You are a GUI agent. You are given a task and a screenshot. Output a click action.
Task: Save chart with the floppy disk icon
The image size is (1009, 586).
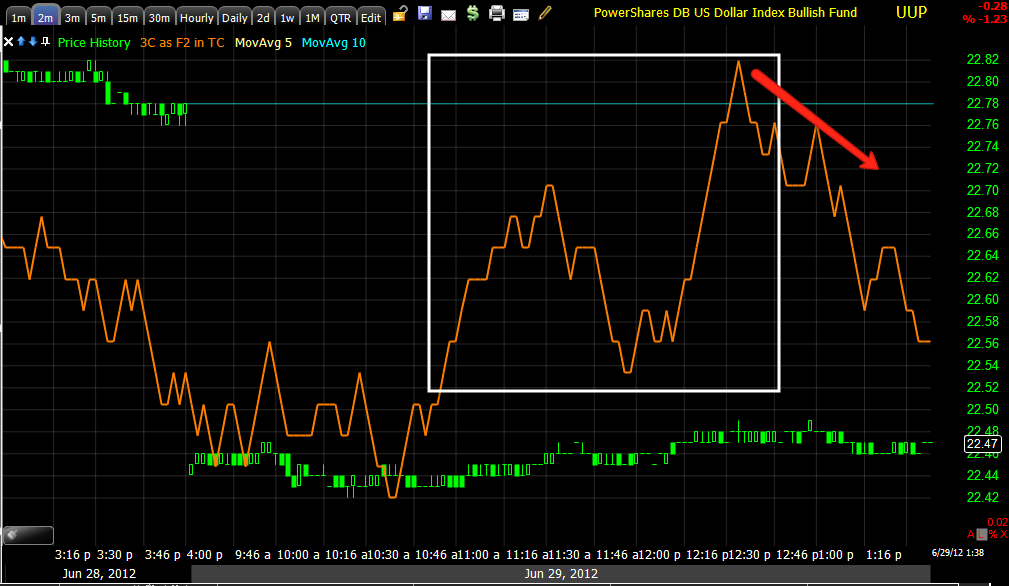(x=424, y=13)
